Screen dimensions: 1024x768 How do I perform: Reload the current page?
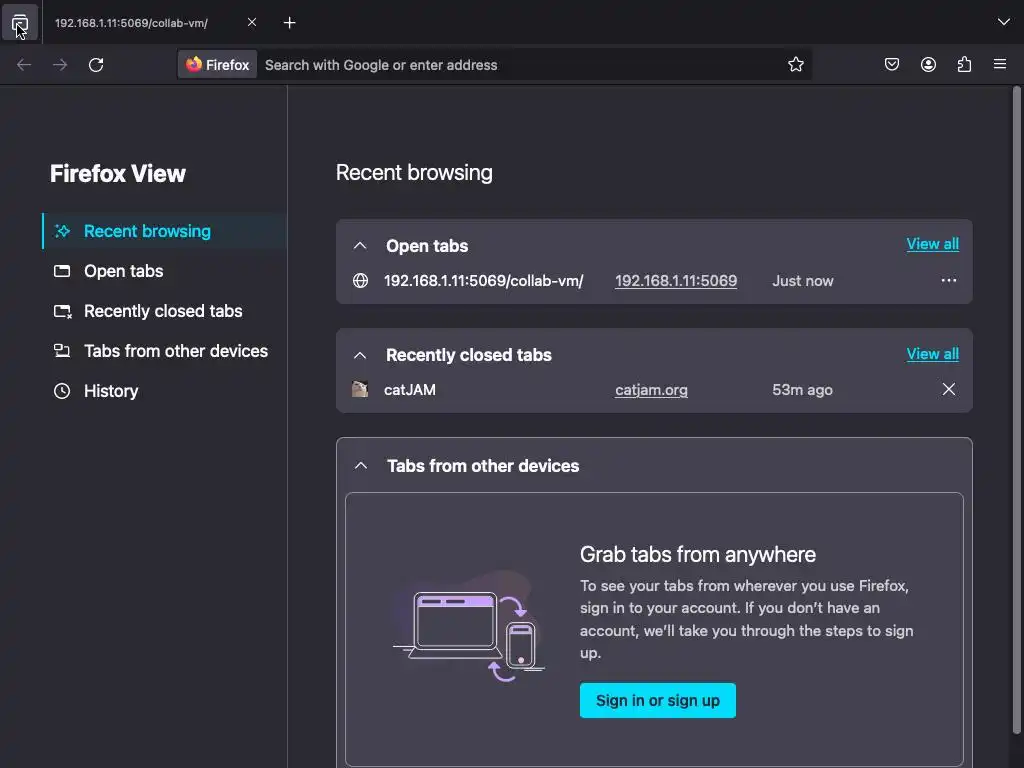(96, 65)
